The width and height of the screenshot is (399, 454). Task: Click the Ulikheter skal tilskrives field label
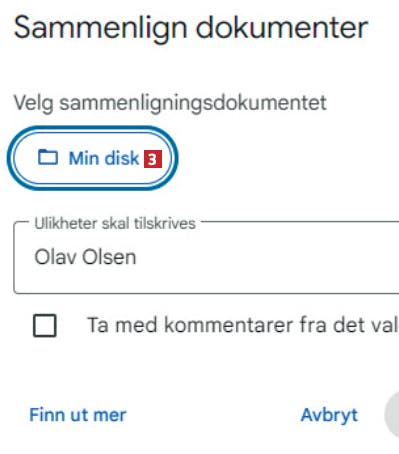point(115,223)
